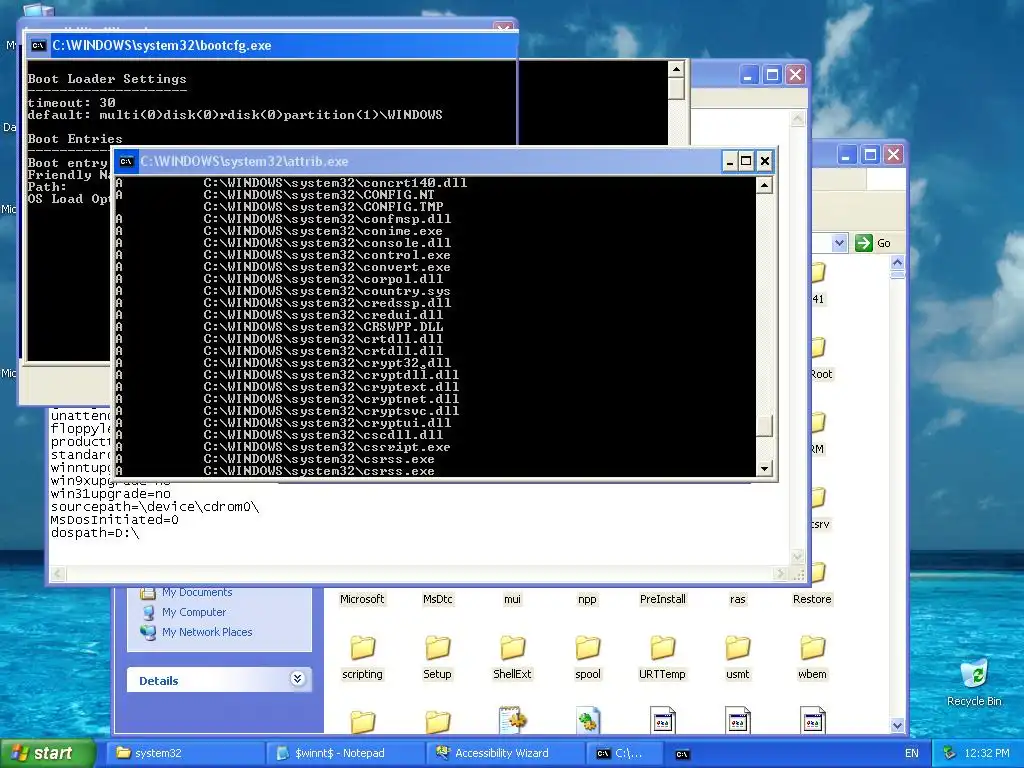Switch to Accessibility Wizard taskbar button

pyautogui.click(x=507, y=753)
